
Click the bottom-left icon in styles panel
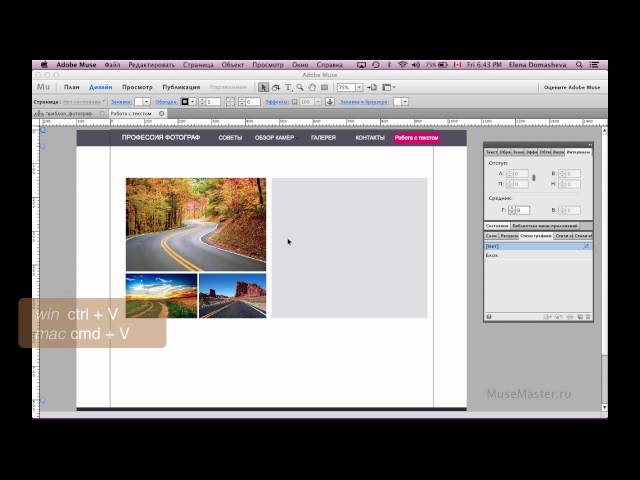(489, 317)
